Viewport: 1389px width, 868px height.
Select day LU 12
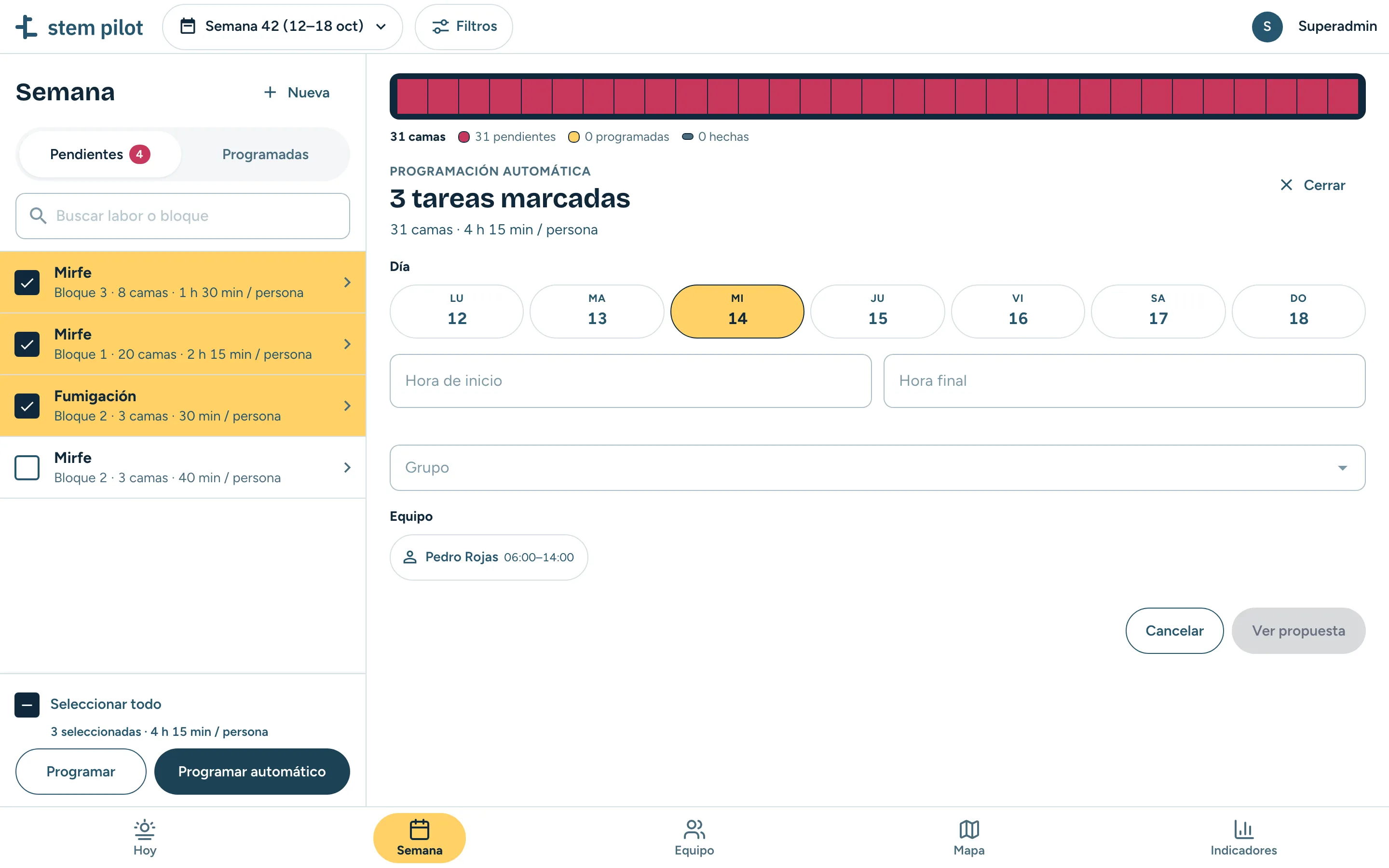[x=457, y=312]
